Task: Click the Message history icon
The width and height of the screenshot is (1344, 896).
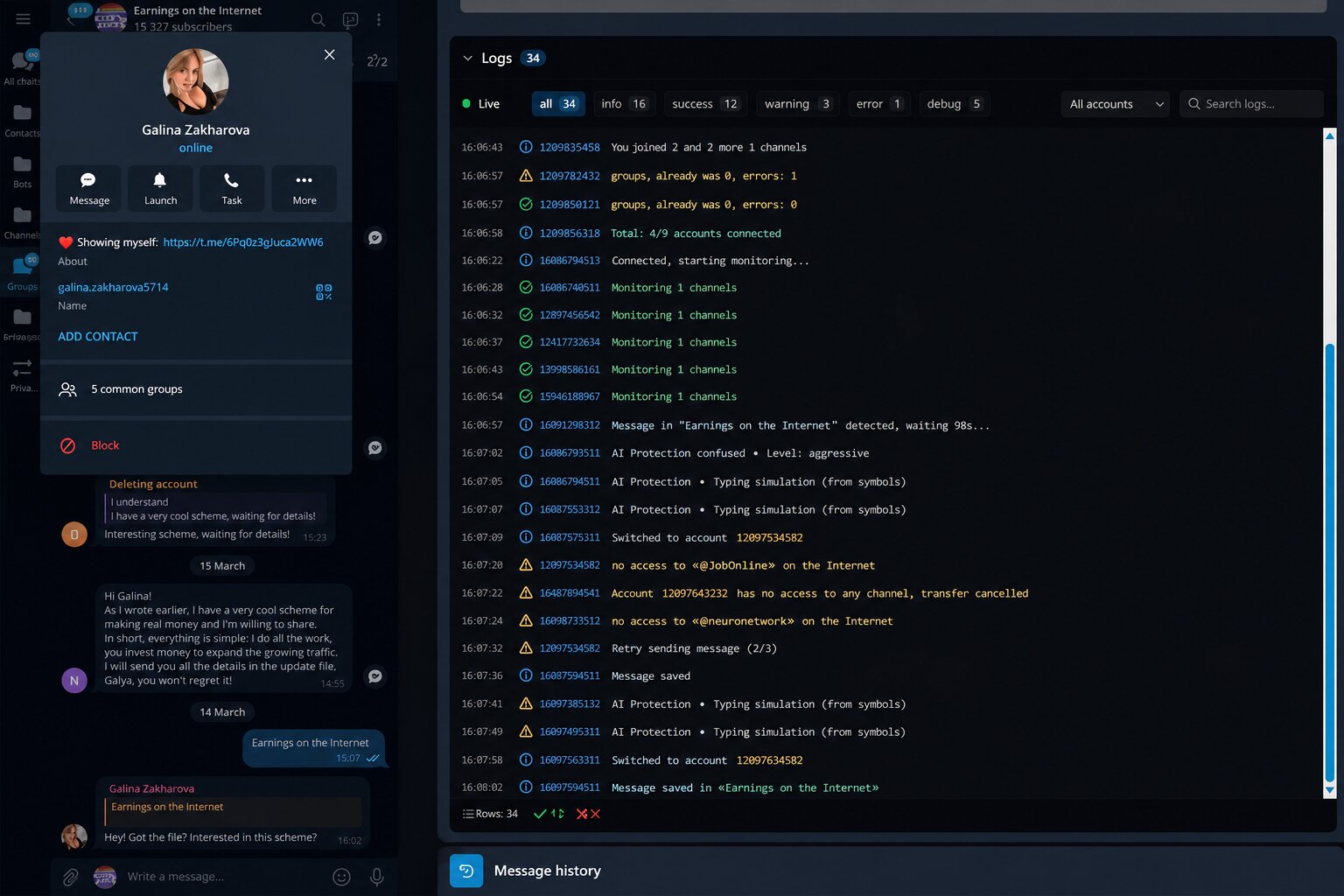Action: [466, 871]
